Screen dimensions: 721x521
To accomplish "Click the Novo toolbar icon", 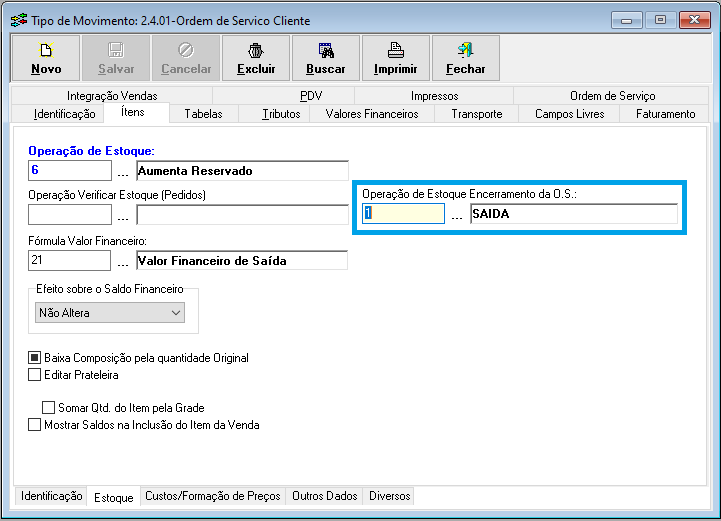I will coord(46,50).
